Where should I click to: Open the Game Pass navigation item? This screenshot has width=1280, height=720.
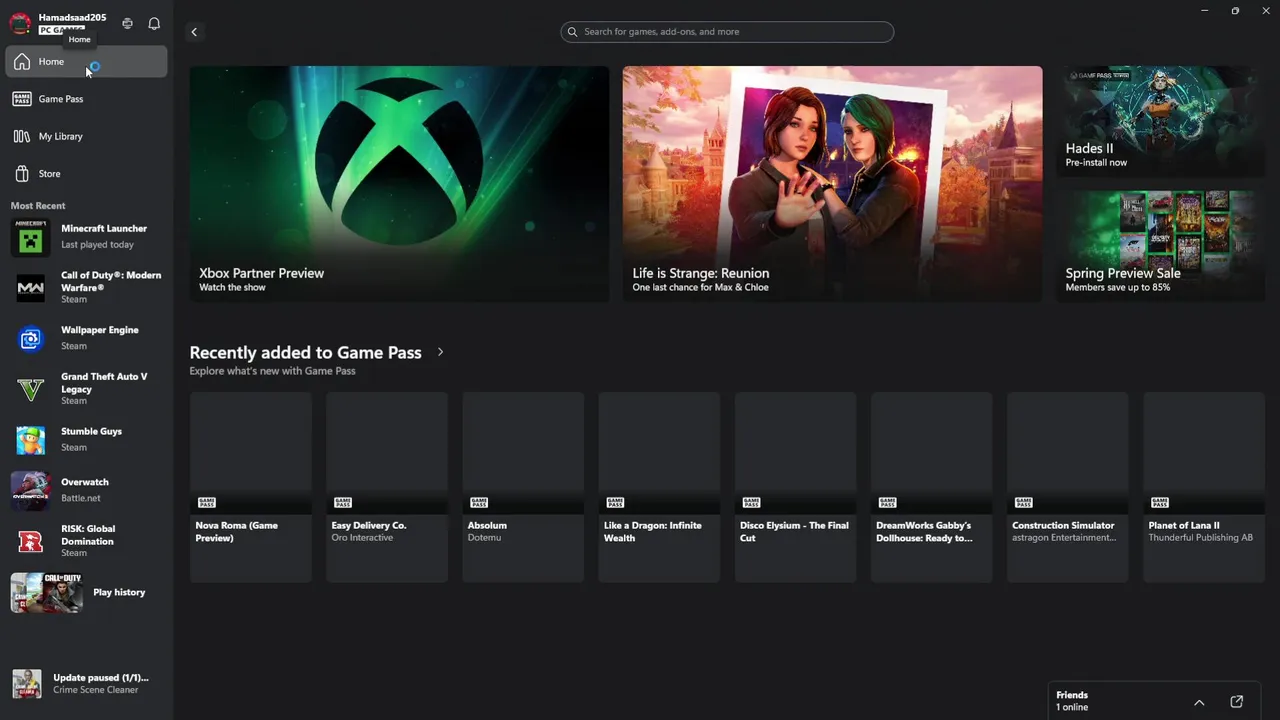point(86,99)
